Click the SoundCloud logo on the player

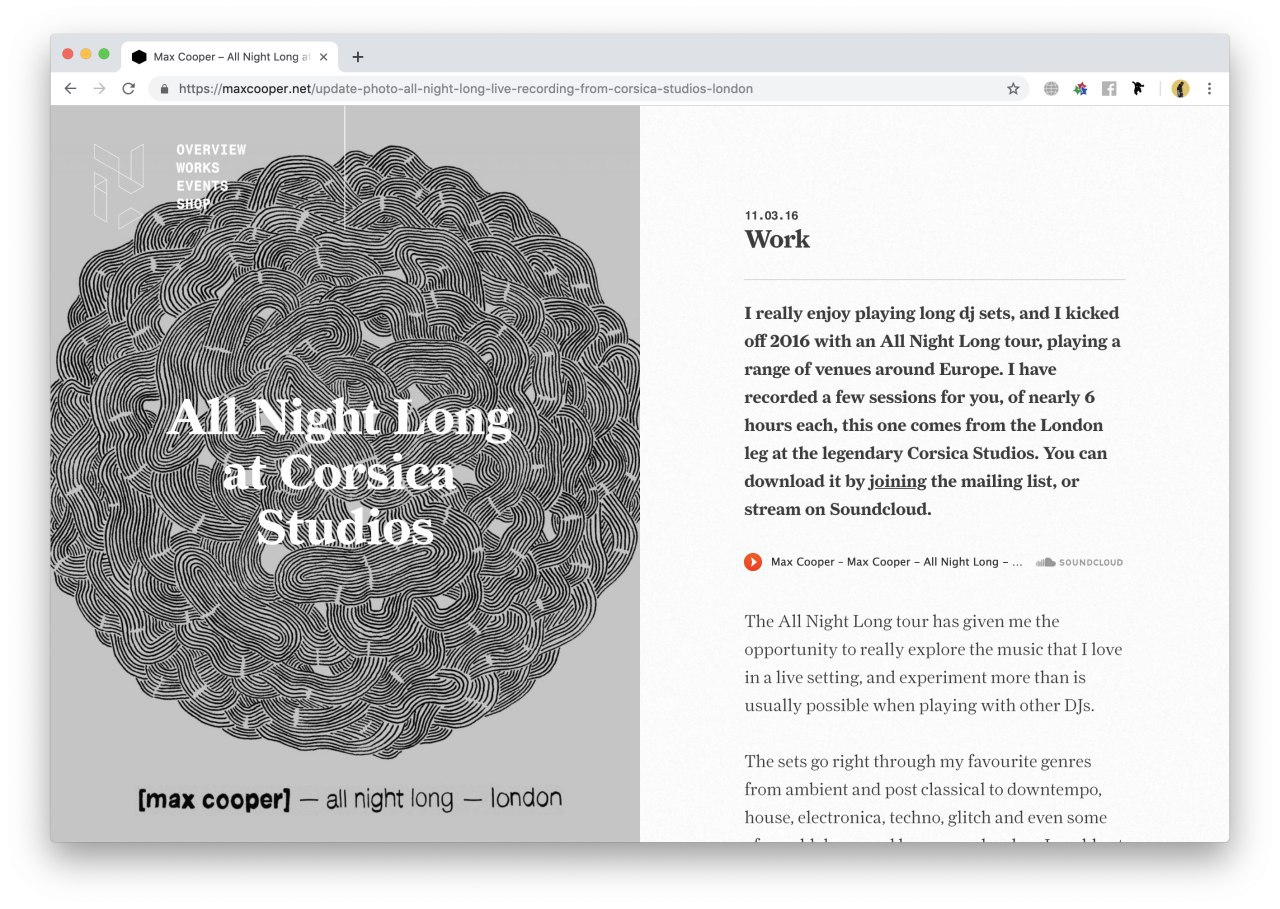1079,562
